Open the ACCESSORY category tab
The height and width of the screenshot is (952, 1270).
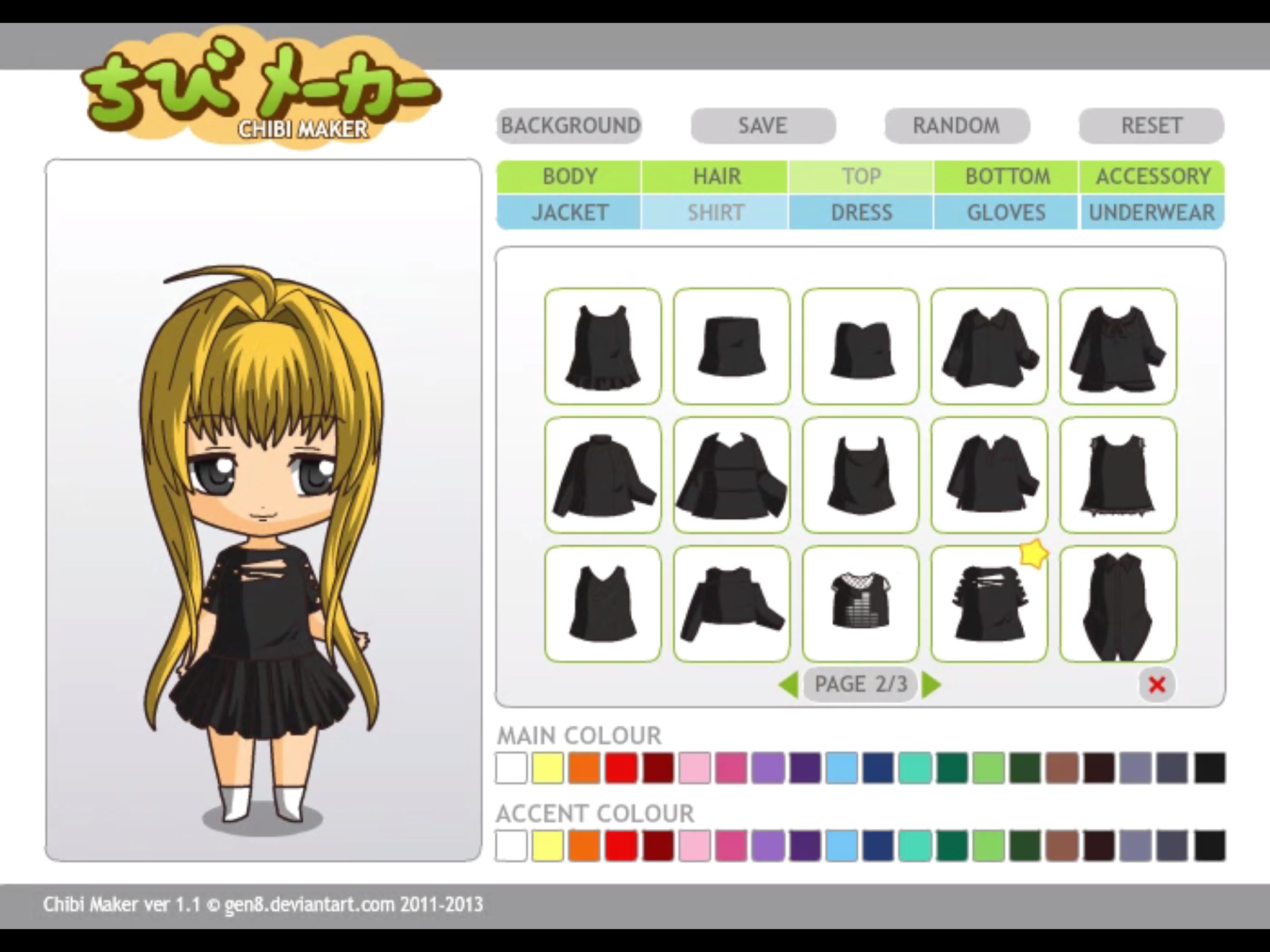coord(1153,177)
